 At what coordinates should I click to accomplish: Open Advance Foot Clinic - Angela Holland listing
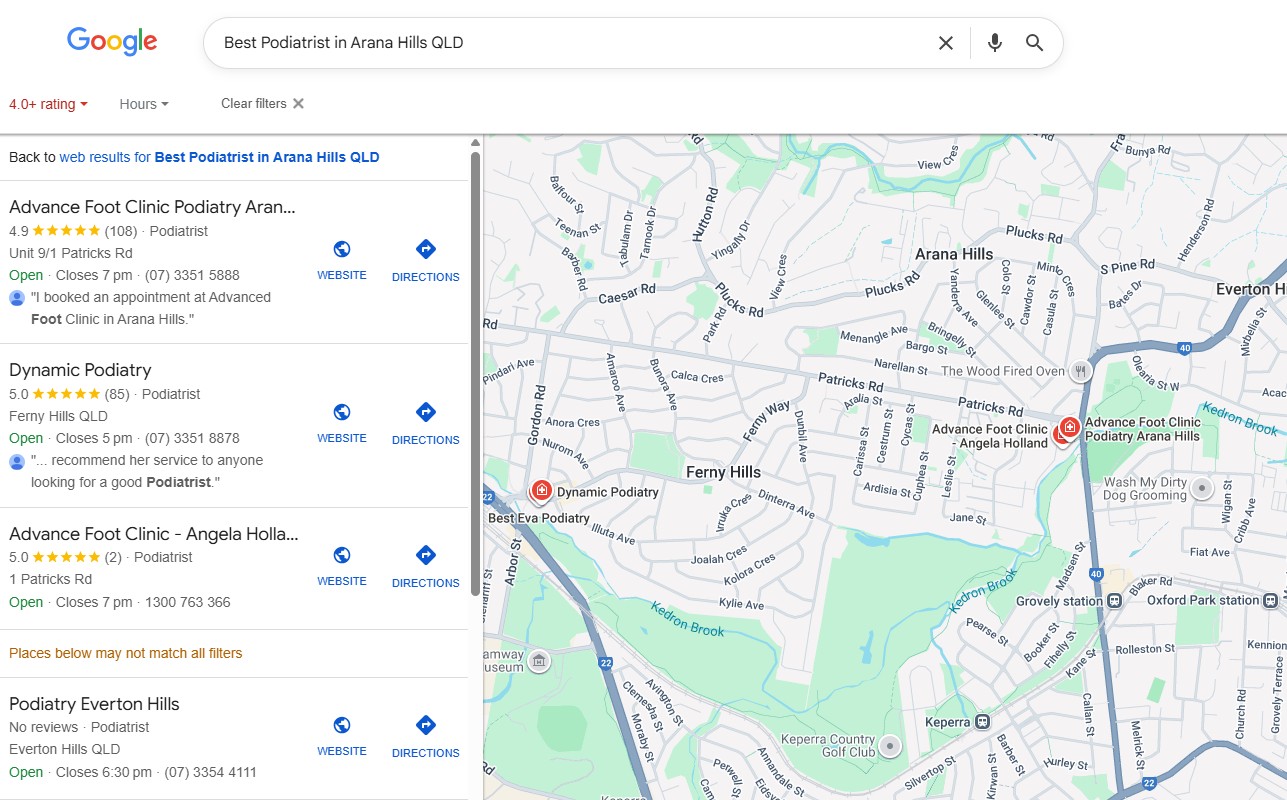tap(153, 533)
